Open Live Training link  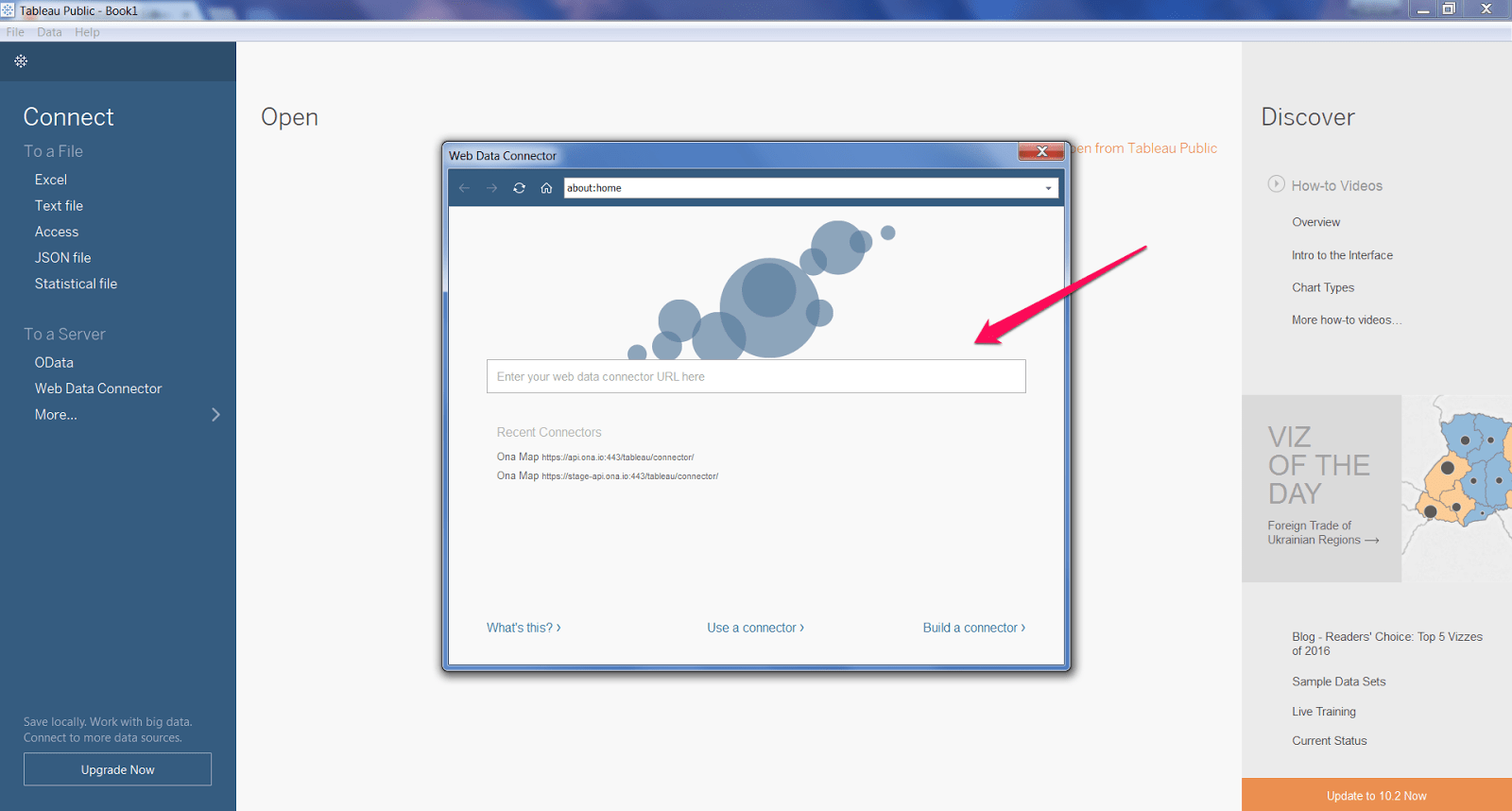1324,712
